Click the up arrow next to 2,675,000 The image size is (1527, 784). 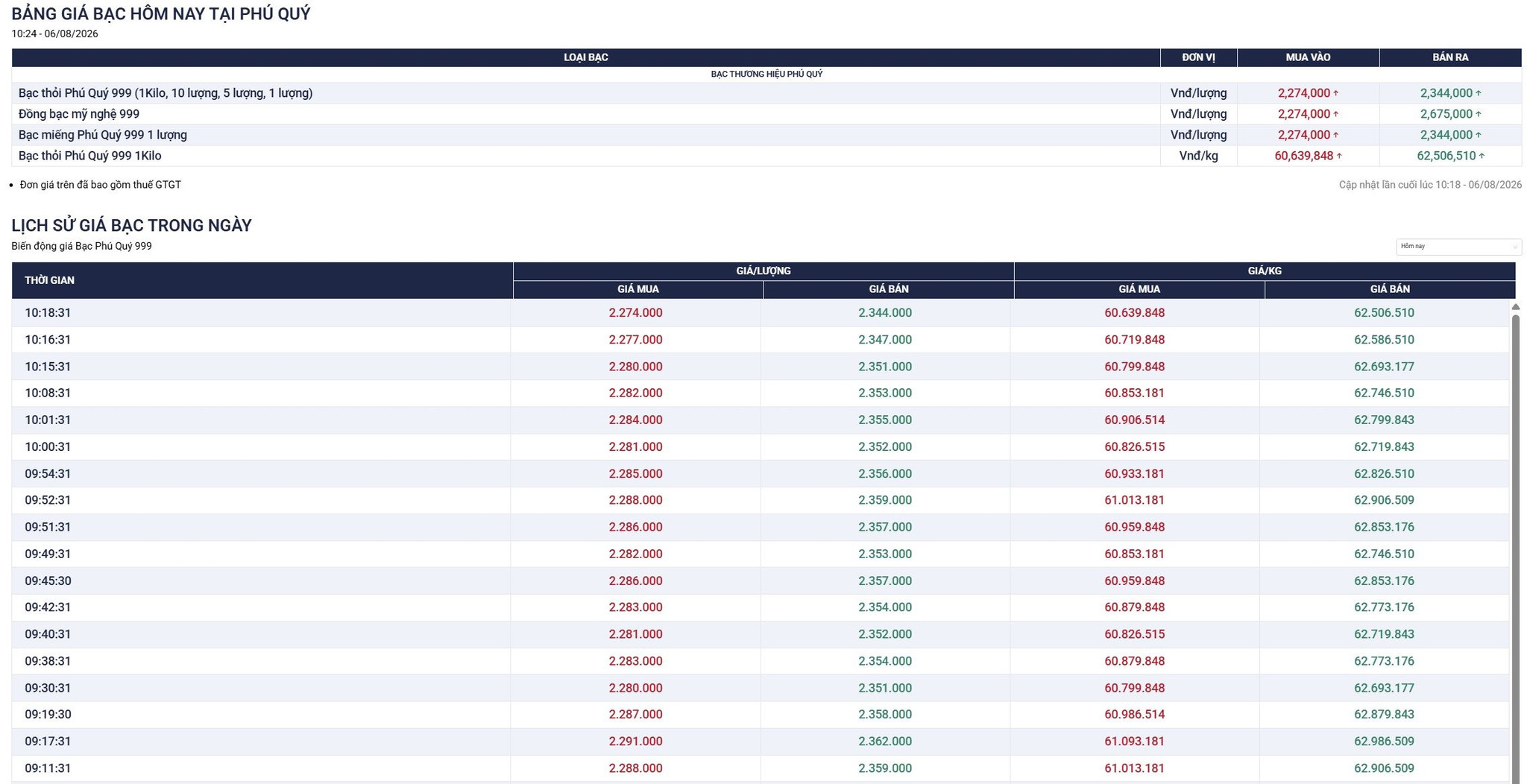[1479, 114]
